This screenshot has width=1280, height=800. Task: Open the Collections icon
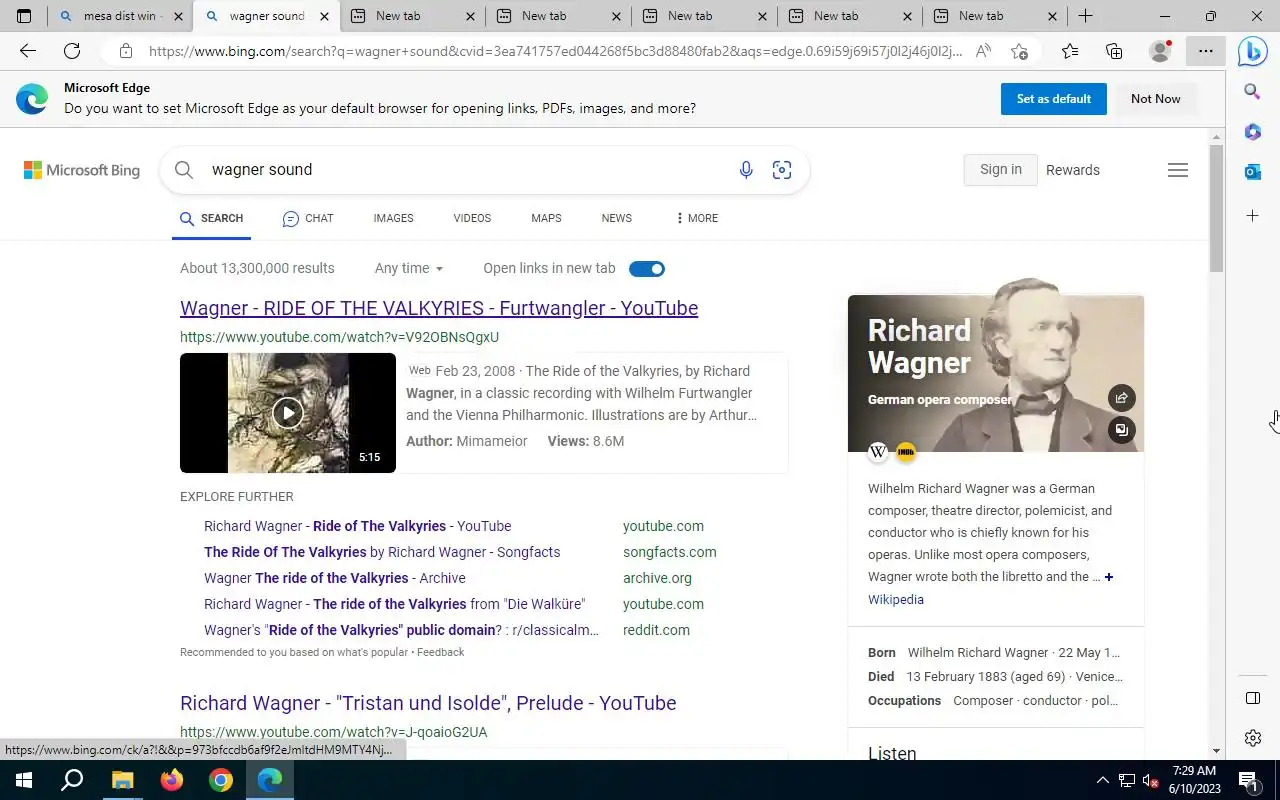1114,51
